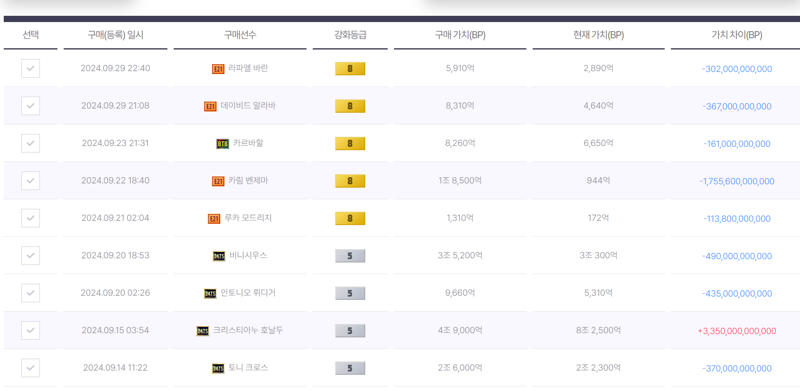The image size is (800, 391).
Task: Click the BTB badge icon beside 카르바할
Action: pyautogui.click(x=222, y=144)
